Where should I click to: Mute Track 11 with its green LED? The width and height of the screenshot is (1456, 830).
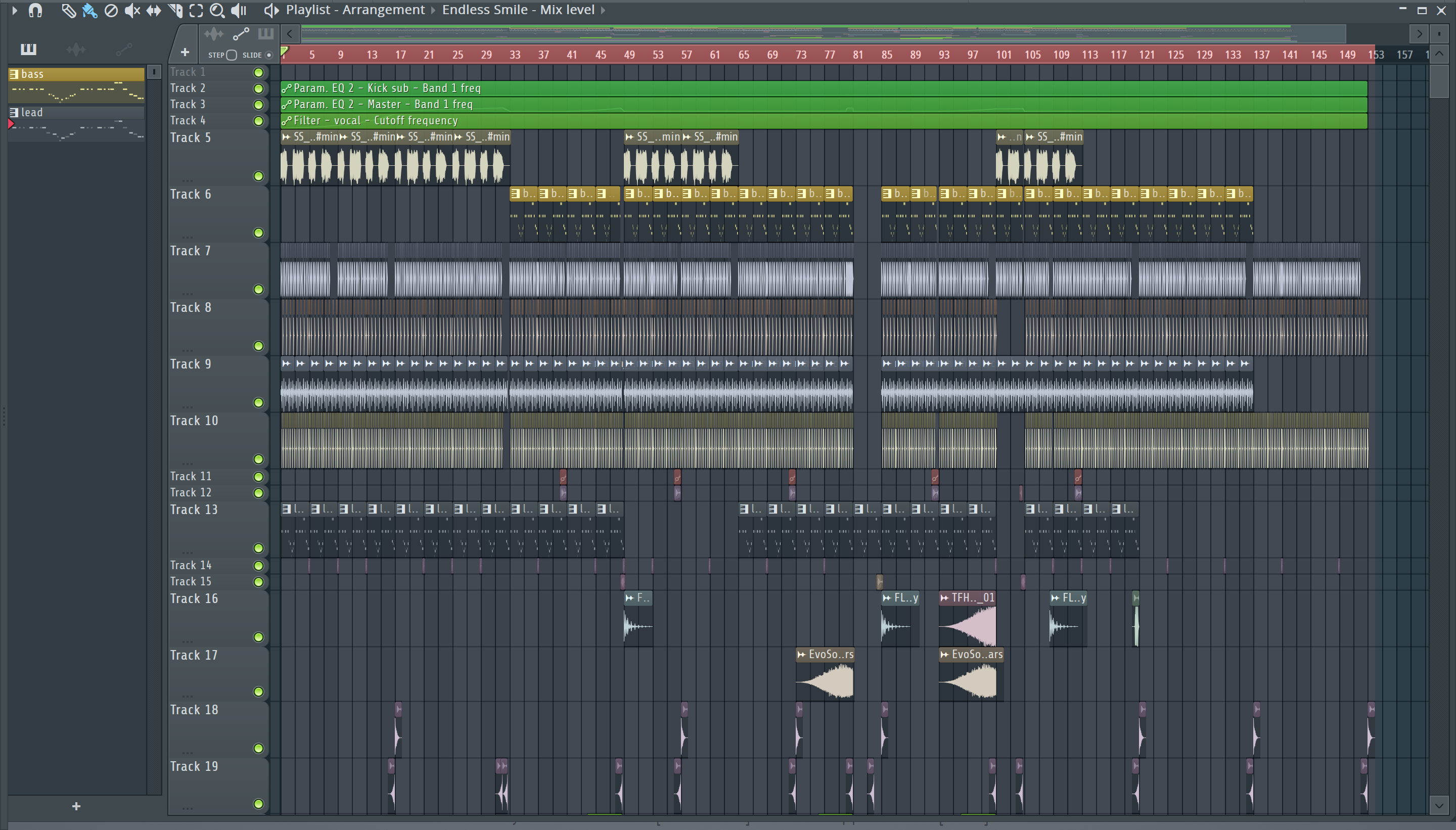pyautogui.click(x=258, y=477)
